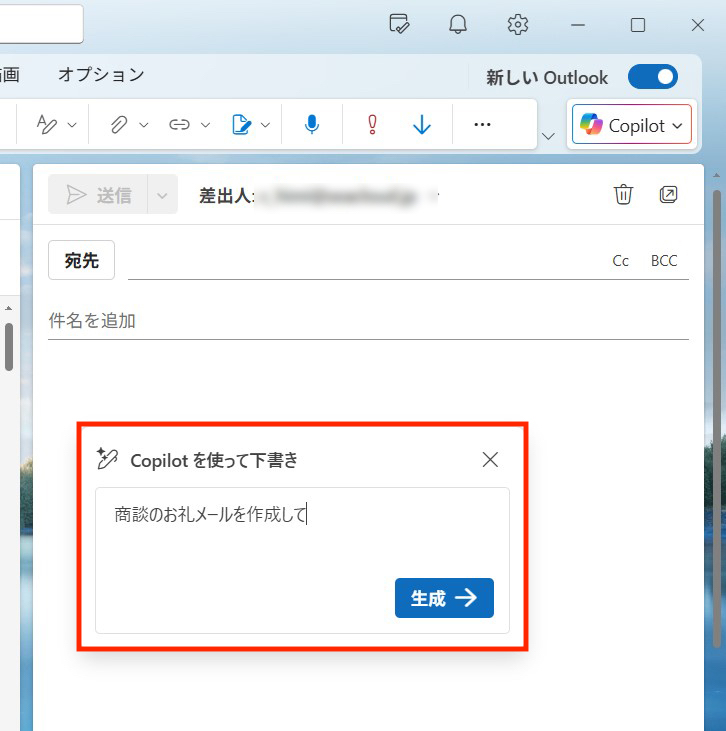This screenshot has height=731, width=726.
Task: Discard the draft with the trash icon
Action: (x=623, y=194)
